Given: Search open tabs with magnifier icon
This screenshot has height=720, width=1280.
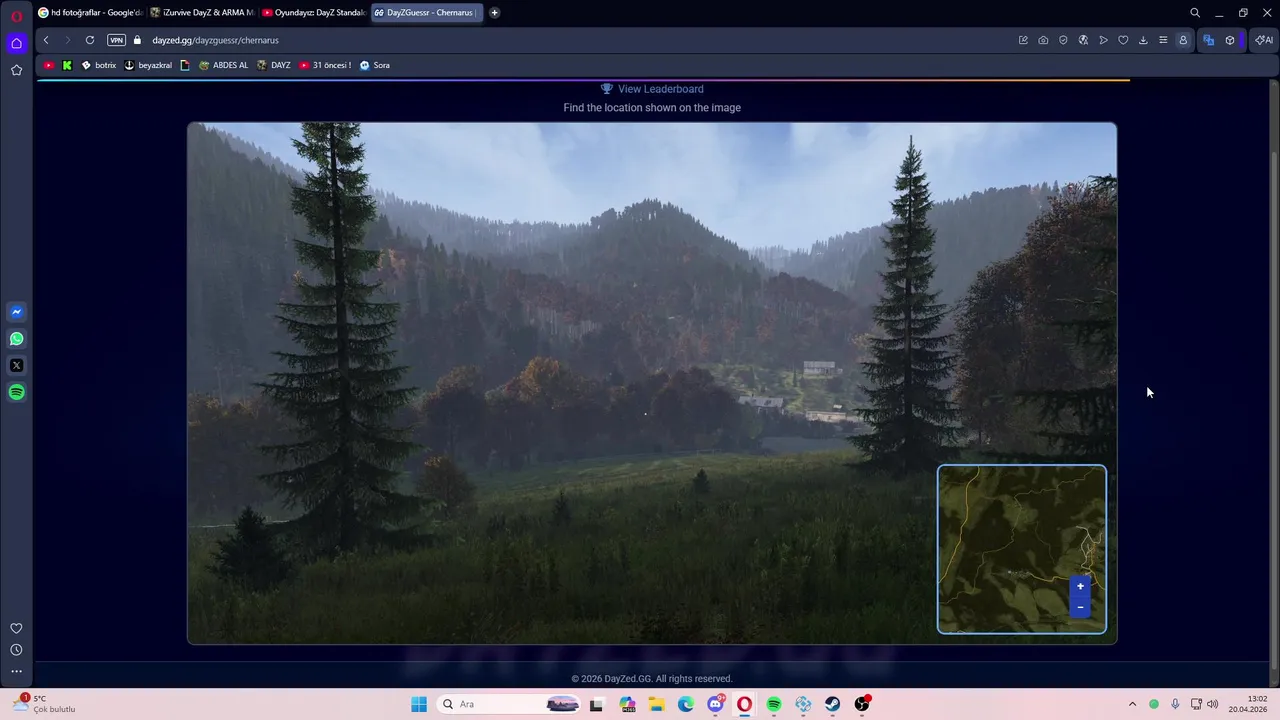Looking at the screenshot, I should tap(1195, 13).
